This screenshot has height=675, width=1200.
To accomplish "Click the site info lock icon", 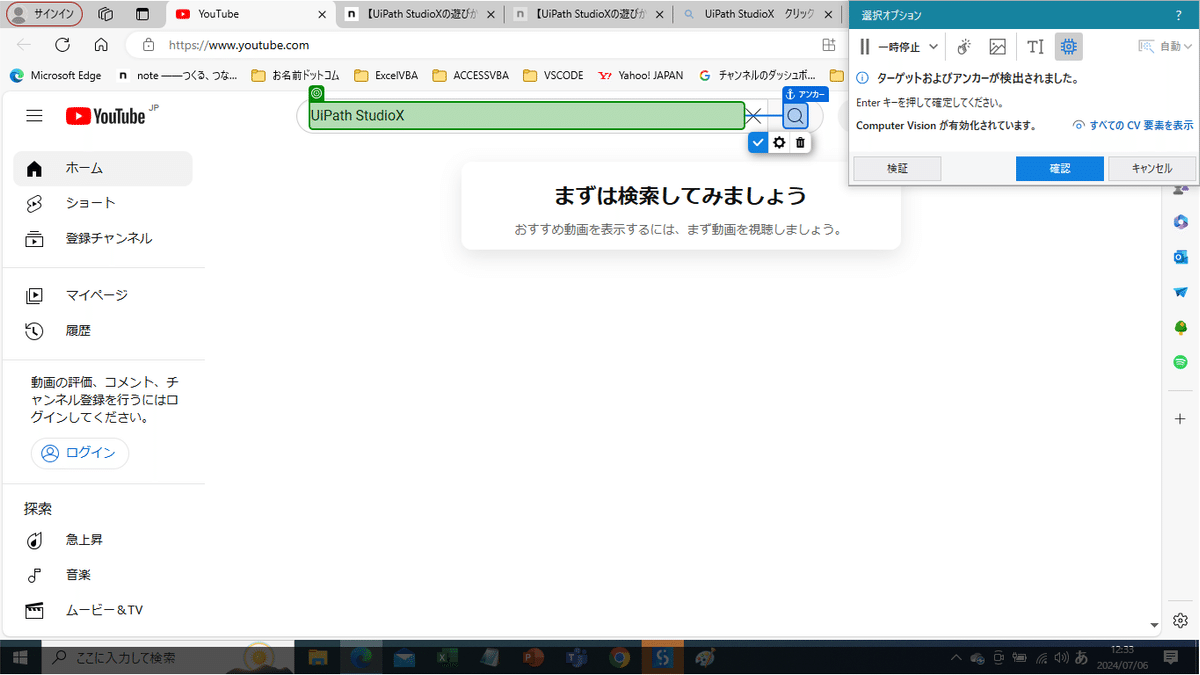I will tap(149, 45).
